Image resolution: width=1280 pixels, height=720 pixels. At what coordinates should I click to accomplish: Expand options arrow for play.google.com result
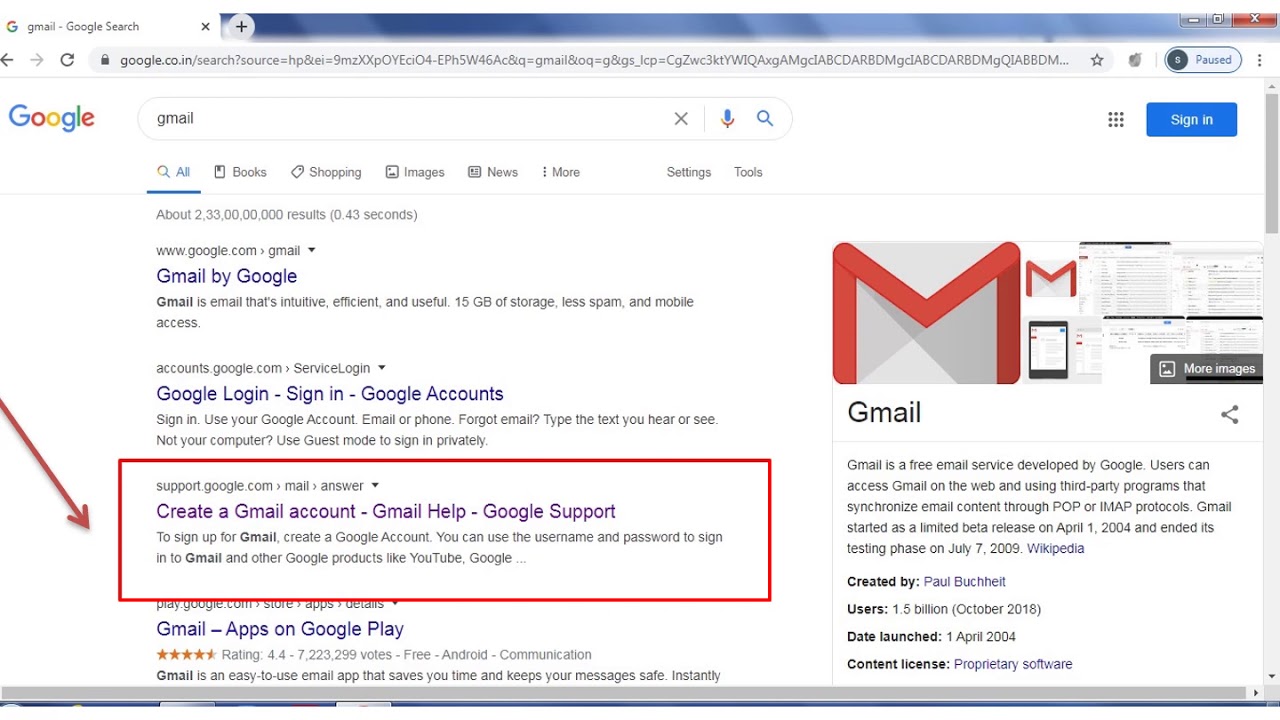(395, 603)
